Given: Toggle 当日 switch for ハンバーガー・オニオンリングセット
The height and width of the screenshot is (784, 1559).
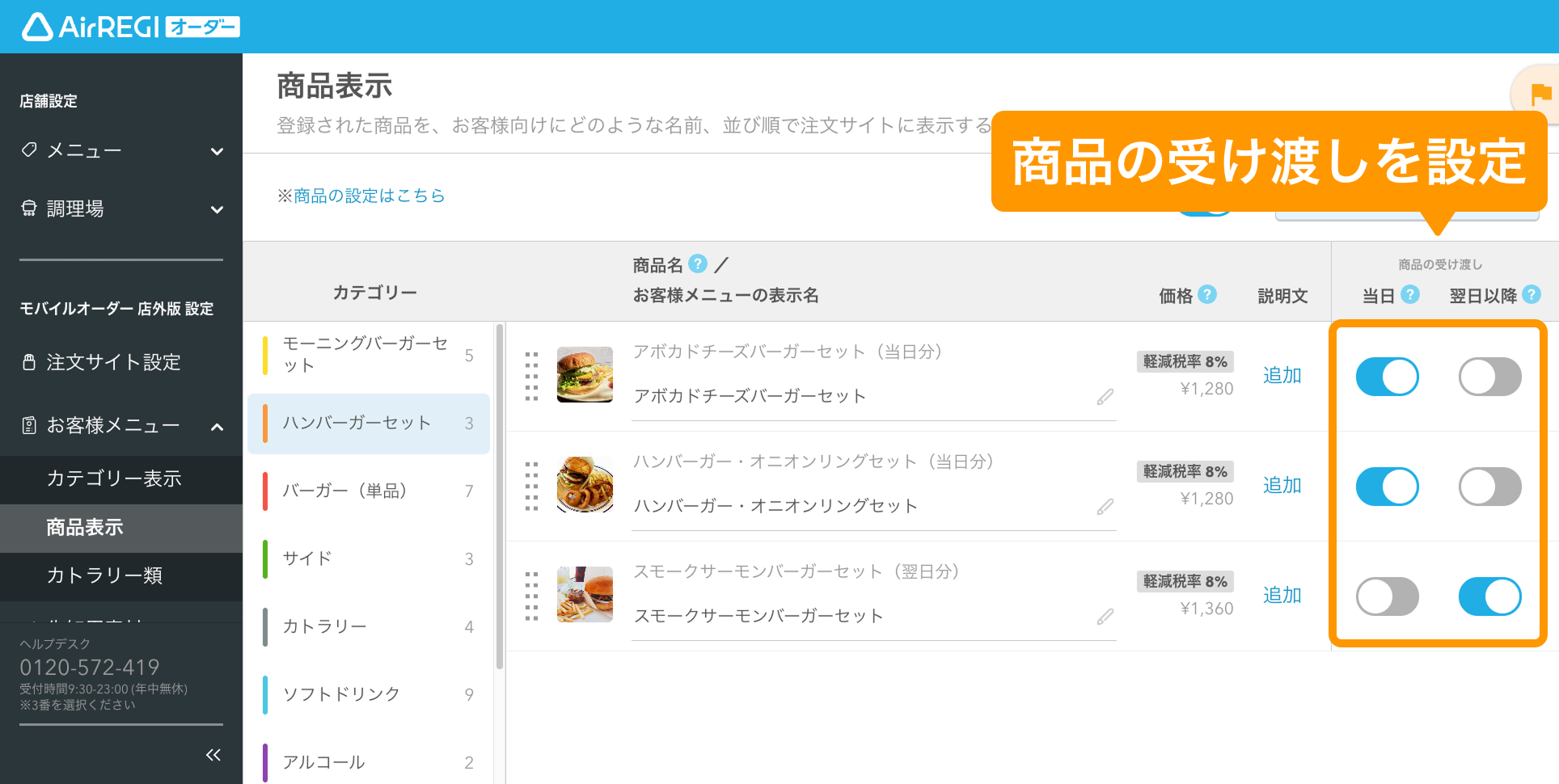Looking at the screenshot, I should tap(1388, 487).
